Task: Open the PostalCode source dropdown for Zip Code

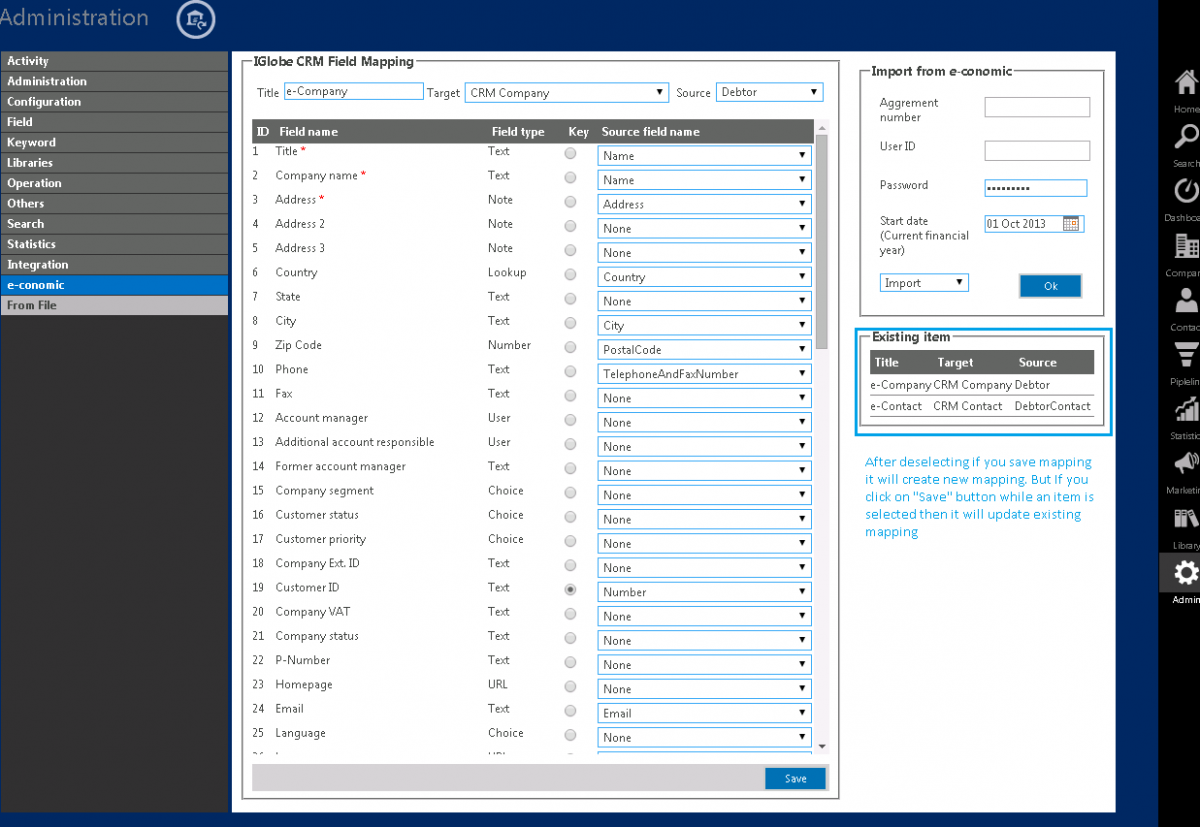Action: click(704, 350)
